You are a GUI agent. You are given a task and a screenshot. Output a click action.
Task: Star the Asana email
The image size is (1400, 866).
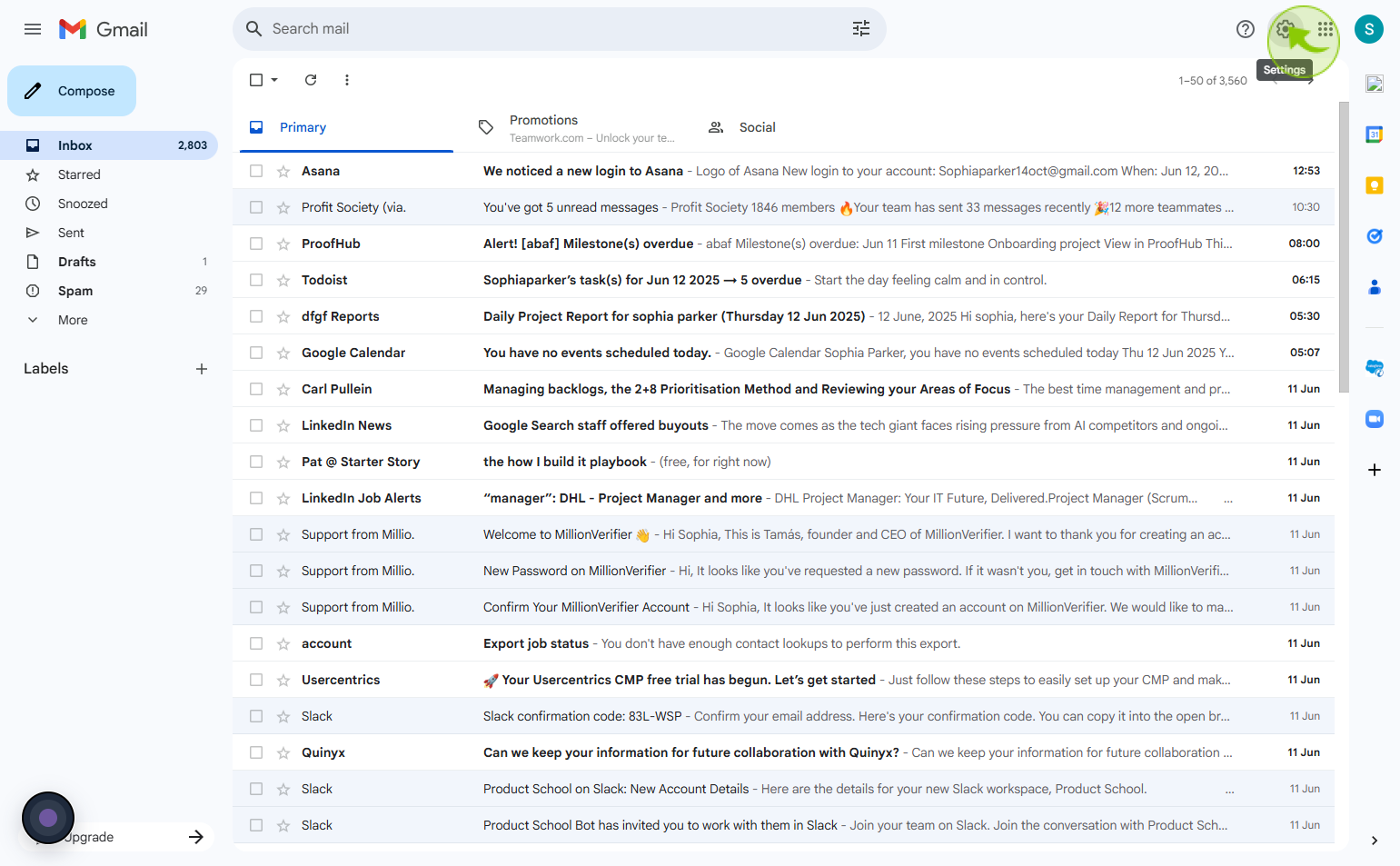(283, 171)
